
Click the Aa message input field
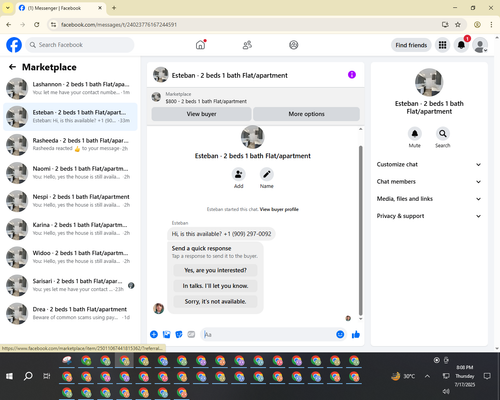click(268, 334)
